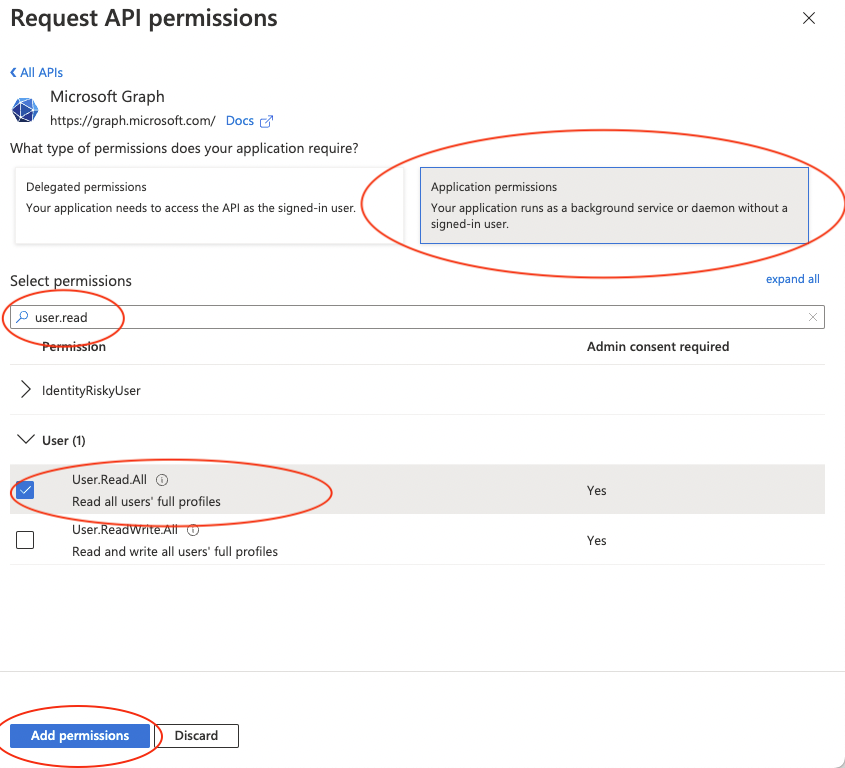Image resolution: width=845 pixels, height=768 pixels.
Task: Click the Admin consent required column header
Action: pos(657,347)
